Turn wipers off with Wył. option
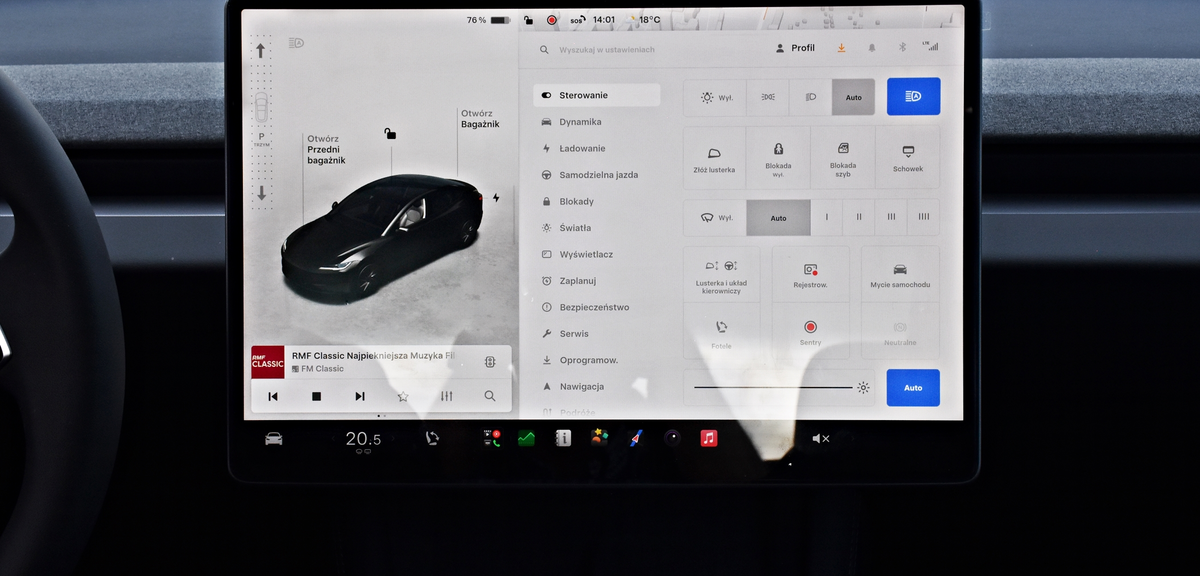The image size is (1200, 576). tap(715, 217)
